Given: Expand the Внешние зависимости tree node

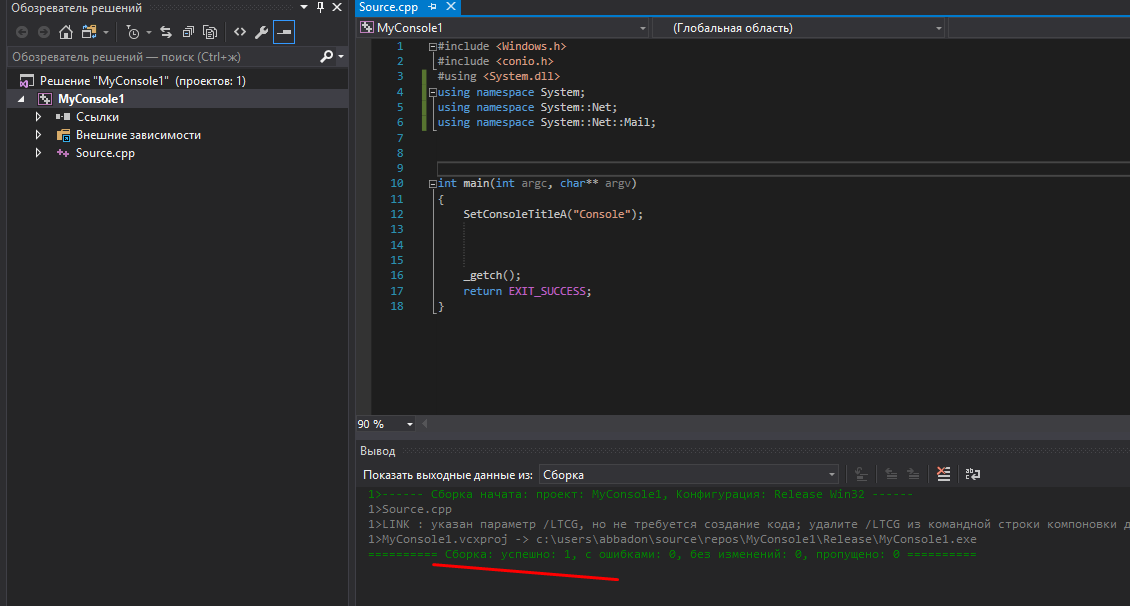Looking at the screenshot, I should [38, 135].
